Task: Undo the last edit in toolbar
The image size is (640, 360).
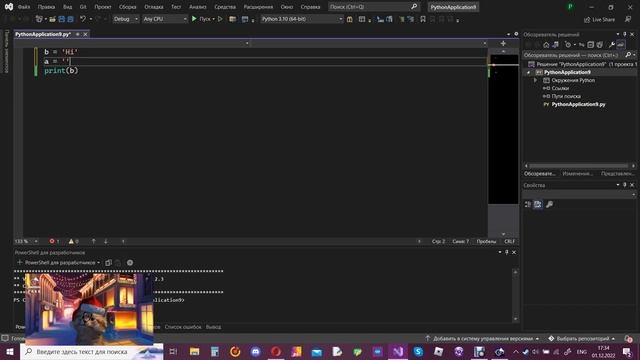Action: pyautogui.click(x=83, y=19)
